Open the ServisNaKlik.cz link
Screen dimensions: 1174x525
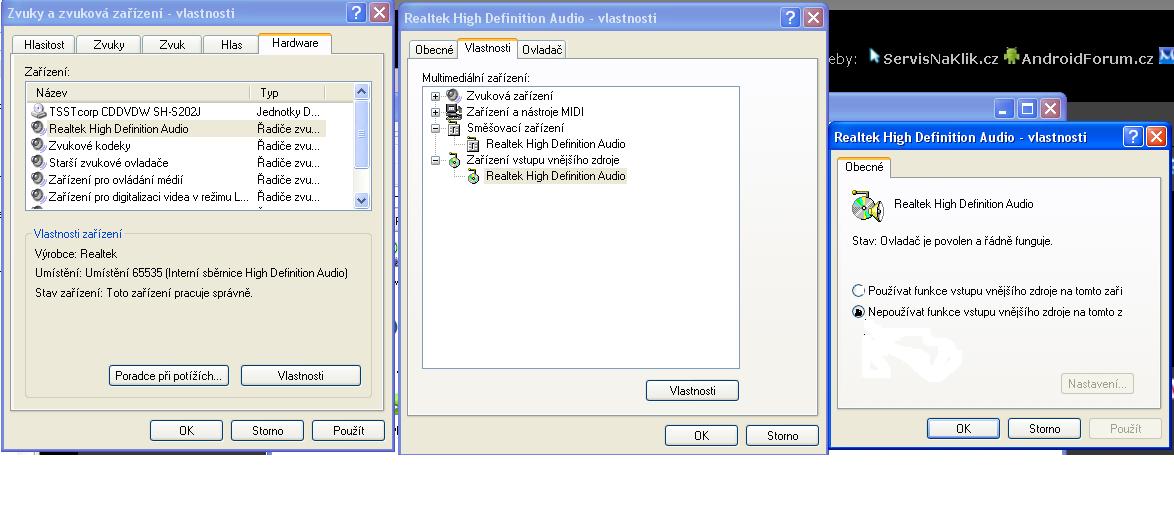click(940, 58)
